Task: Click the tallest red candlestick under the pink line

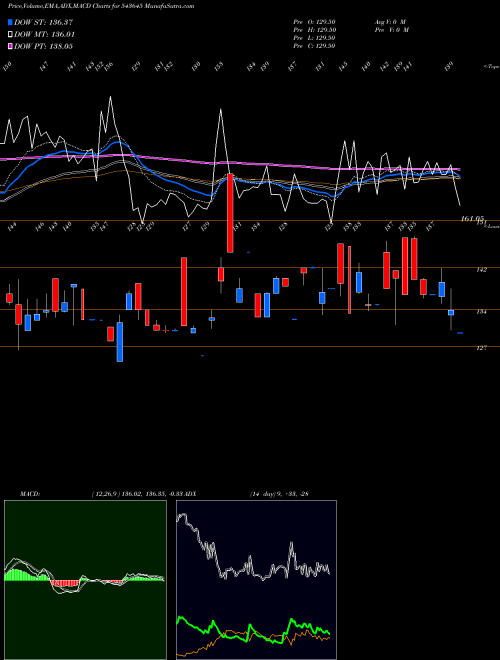Action: (x=230, y=213)
